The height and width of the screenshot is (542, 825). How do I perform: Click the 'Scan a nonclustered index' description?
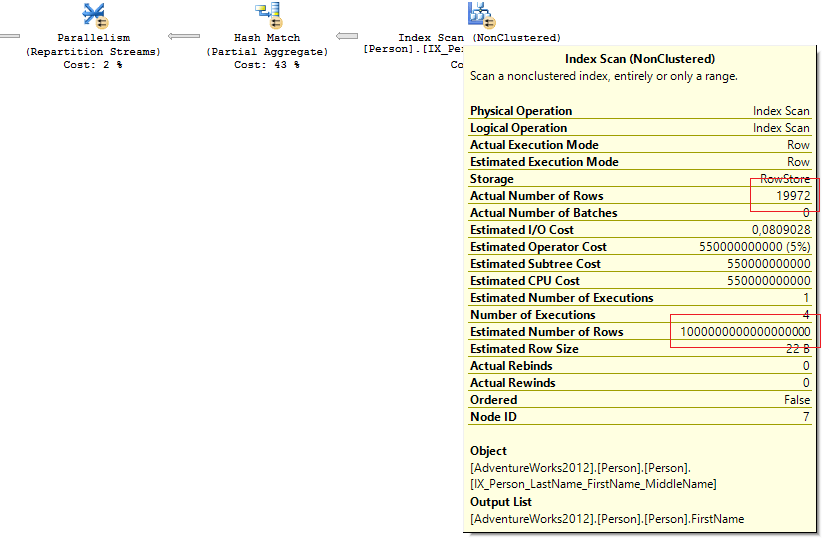[603, 76]
